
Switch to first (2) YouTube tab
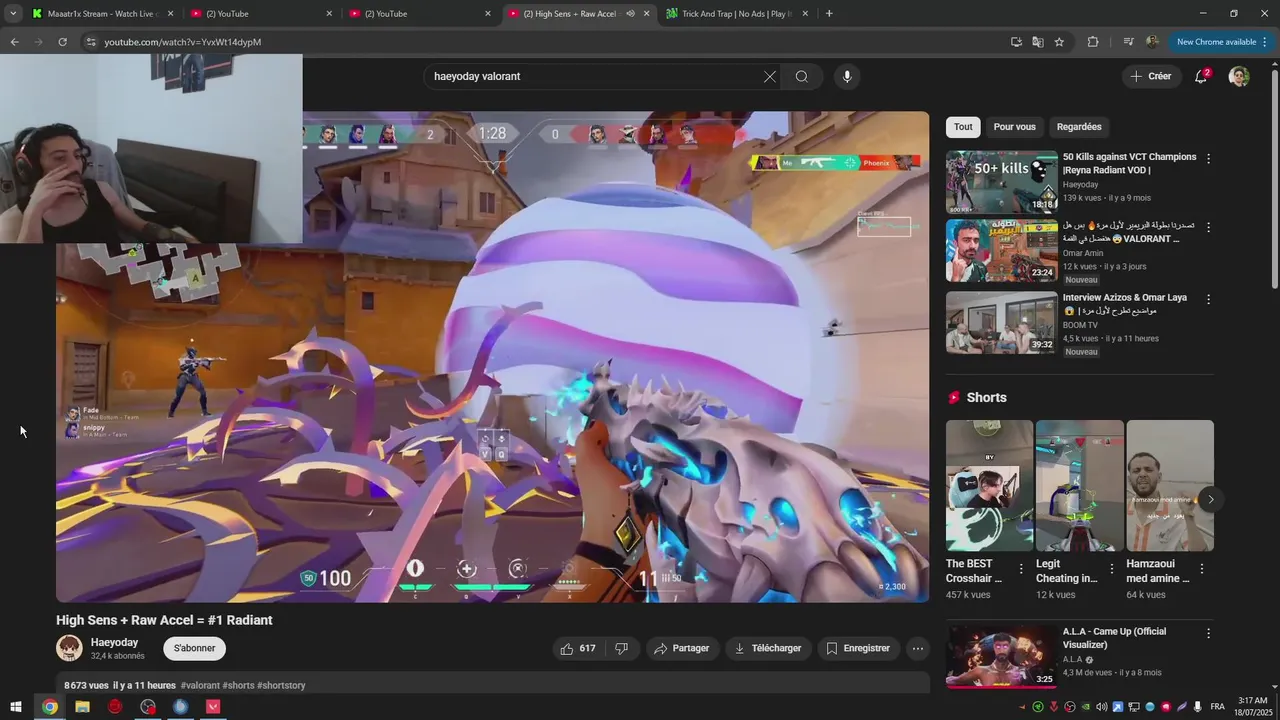[262, 14]
